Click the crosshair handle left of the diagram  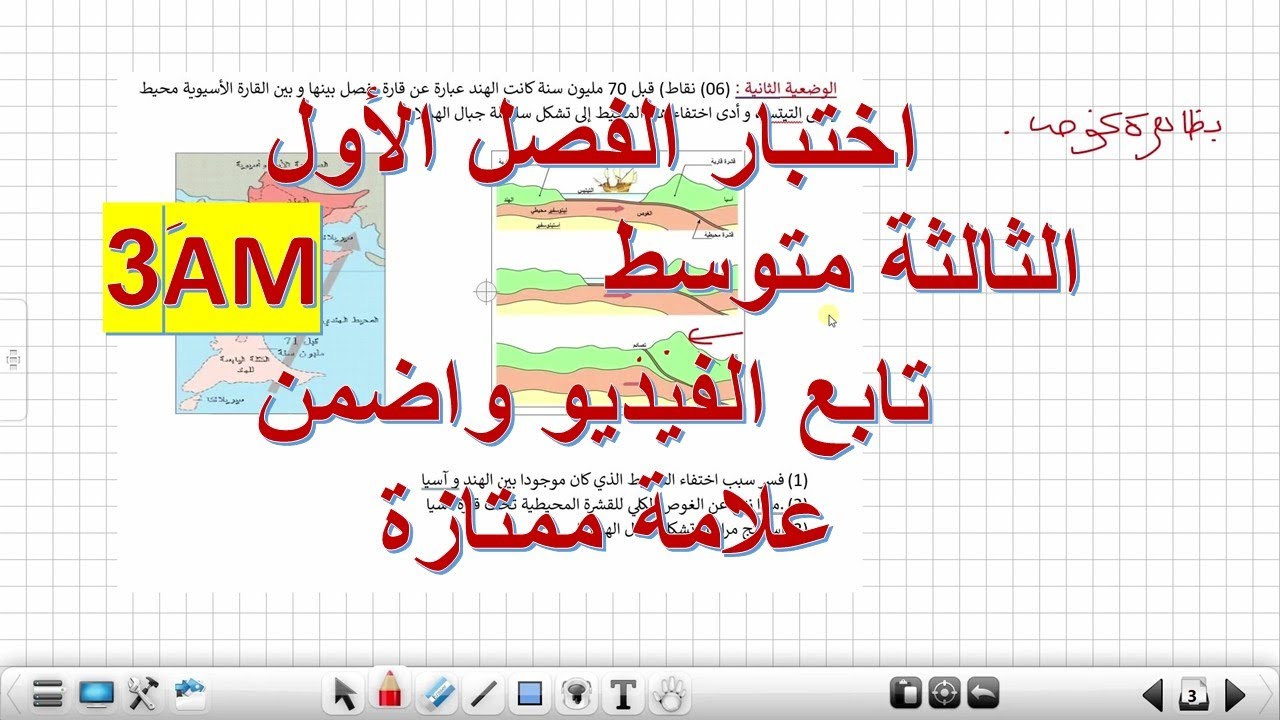(x=486, y=292)
